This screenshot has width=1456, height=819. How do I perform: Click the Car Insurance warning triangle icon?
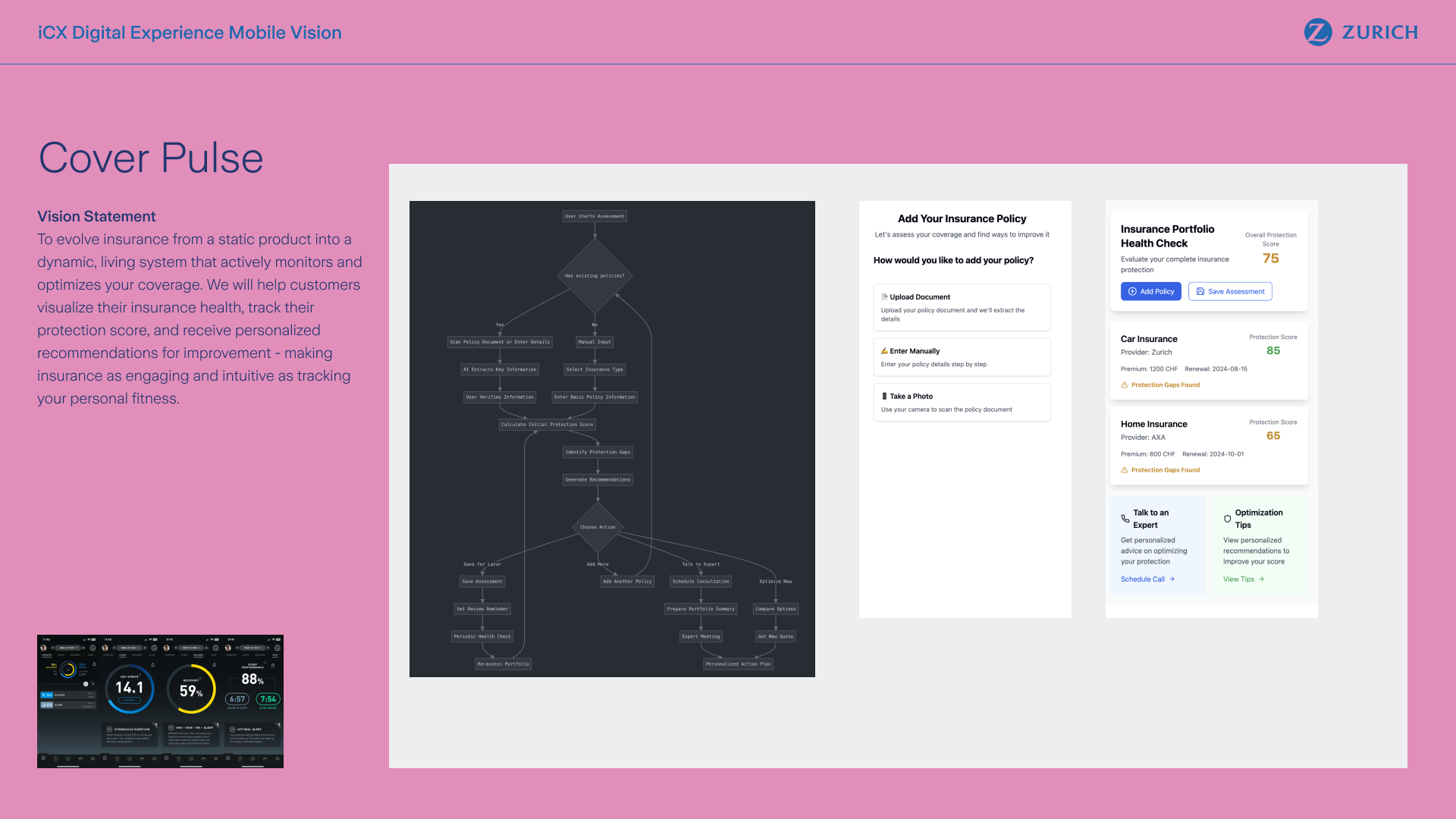(1125, 385)
